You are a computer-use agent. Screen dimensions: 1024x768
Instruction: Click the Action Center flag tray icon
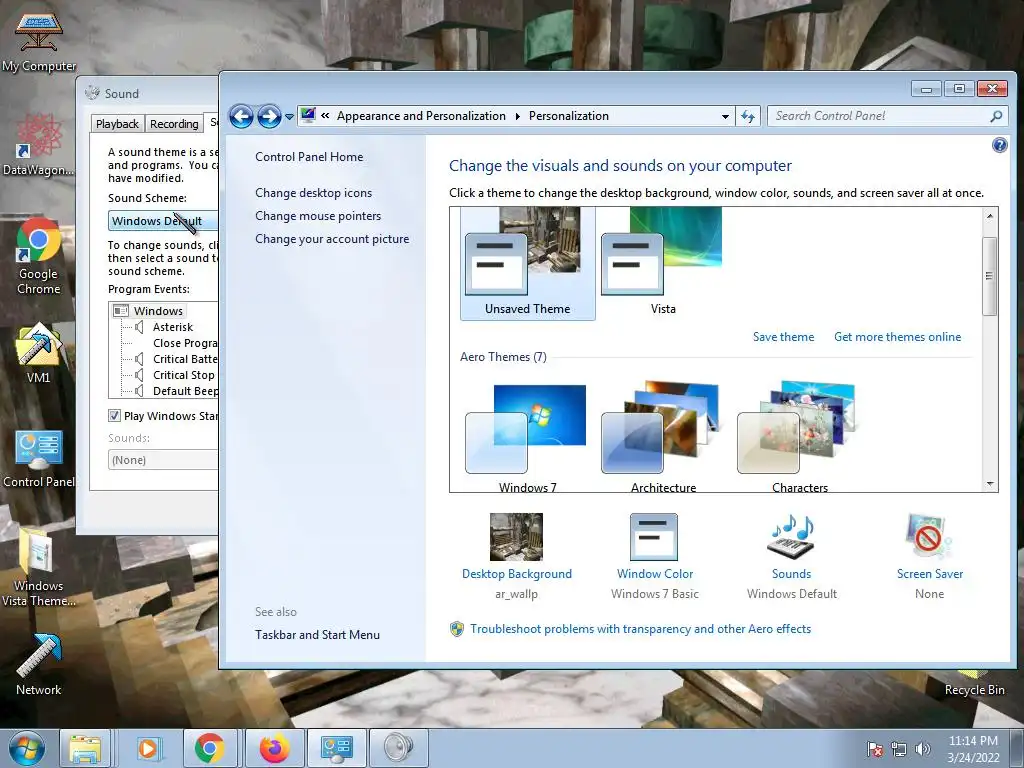point(874,749)
